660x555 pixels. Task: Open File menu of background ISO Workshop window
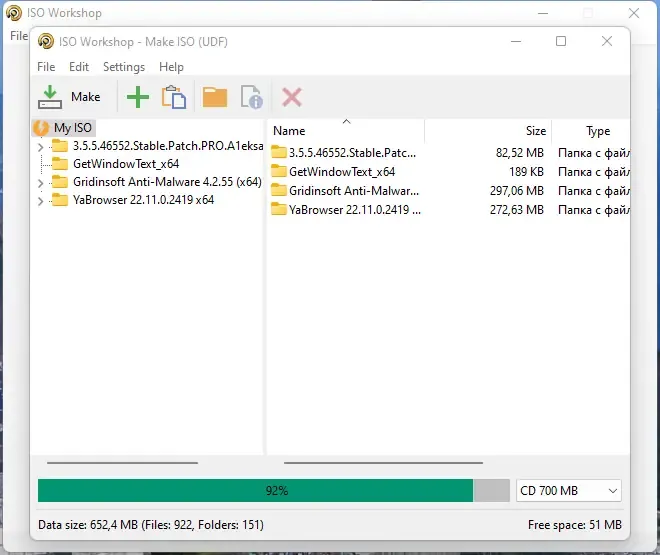click(19, 36)
